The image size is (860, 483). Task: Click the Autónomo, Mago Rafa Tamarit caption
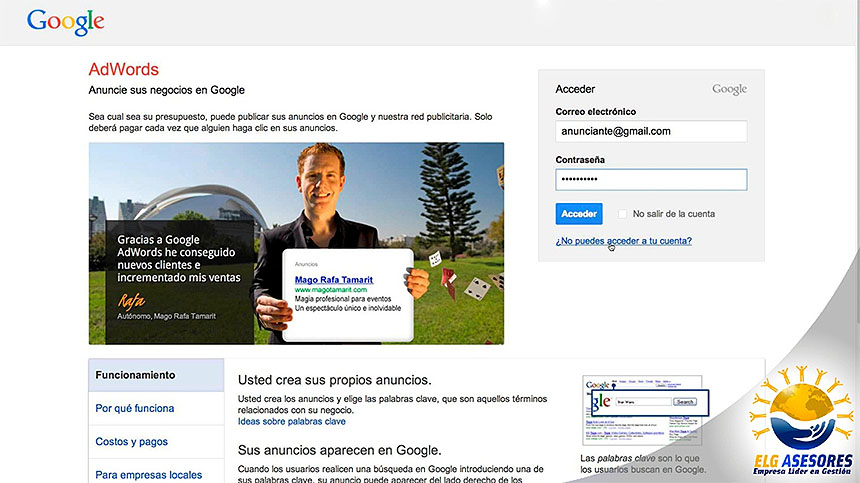(x=166, y=316)
